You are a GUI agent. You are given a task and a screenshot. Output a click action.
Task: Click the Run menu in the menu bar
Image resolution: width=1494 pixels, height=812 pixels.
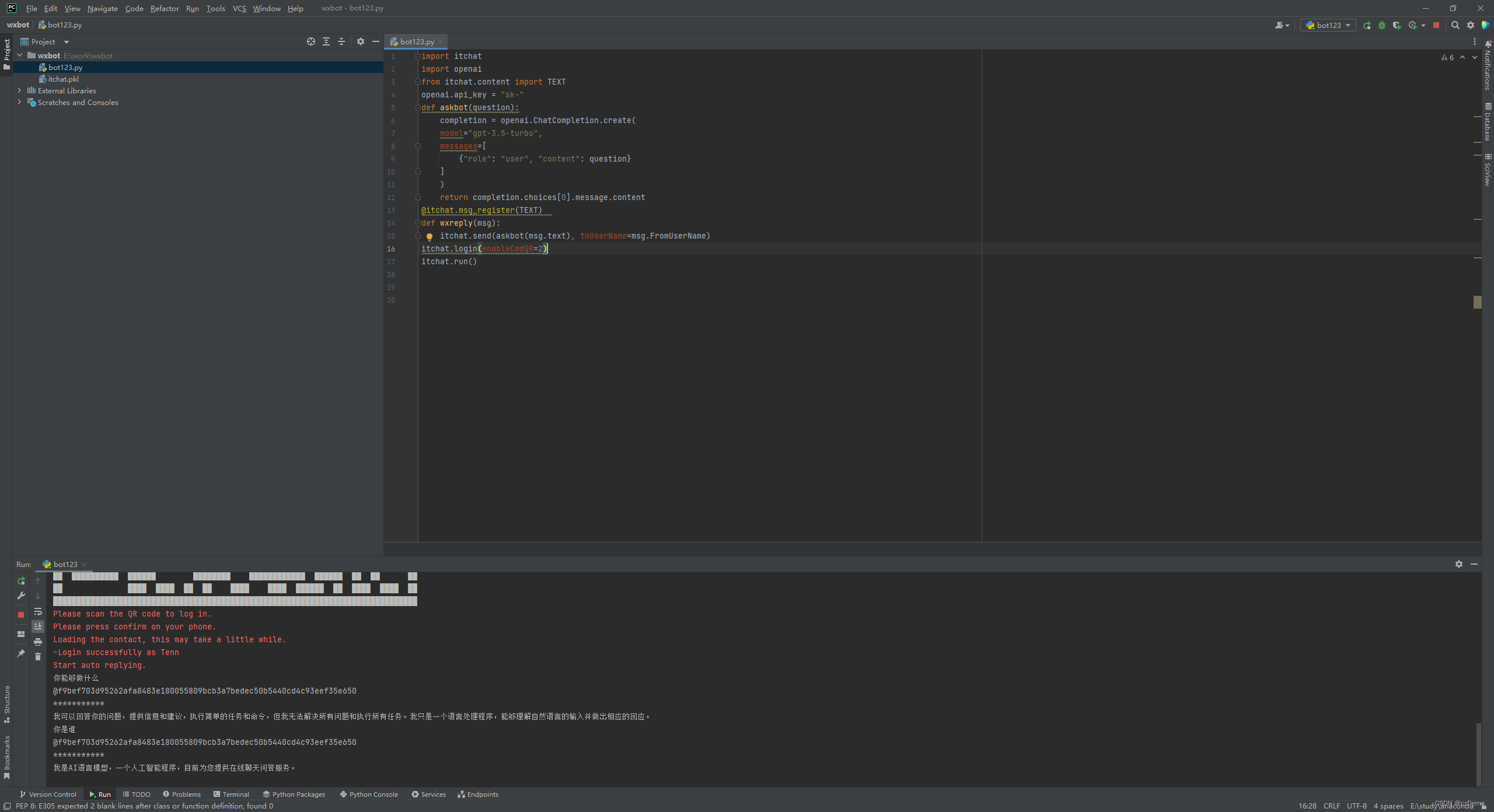tap(193, 8)
